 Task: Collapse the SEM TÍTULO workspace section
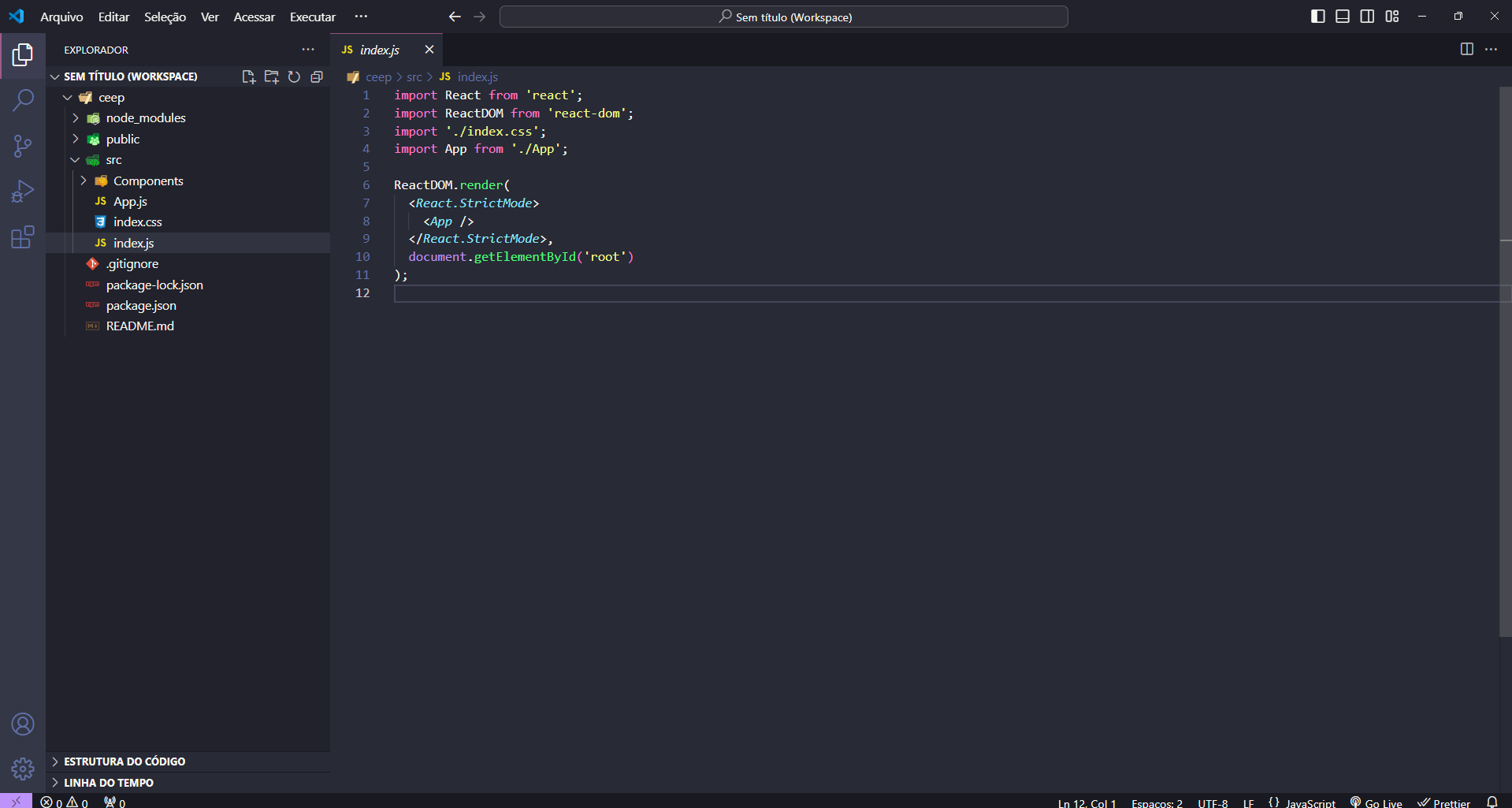coord(55,76)
